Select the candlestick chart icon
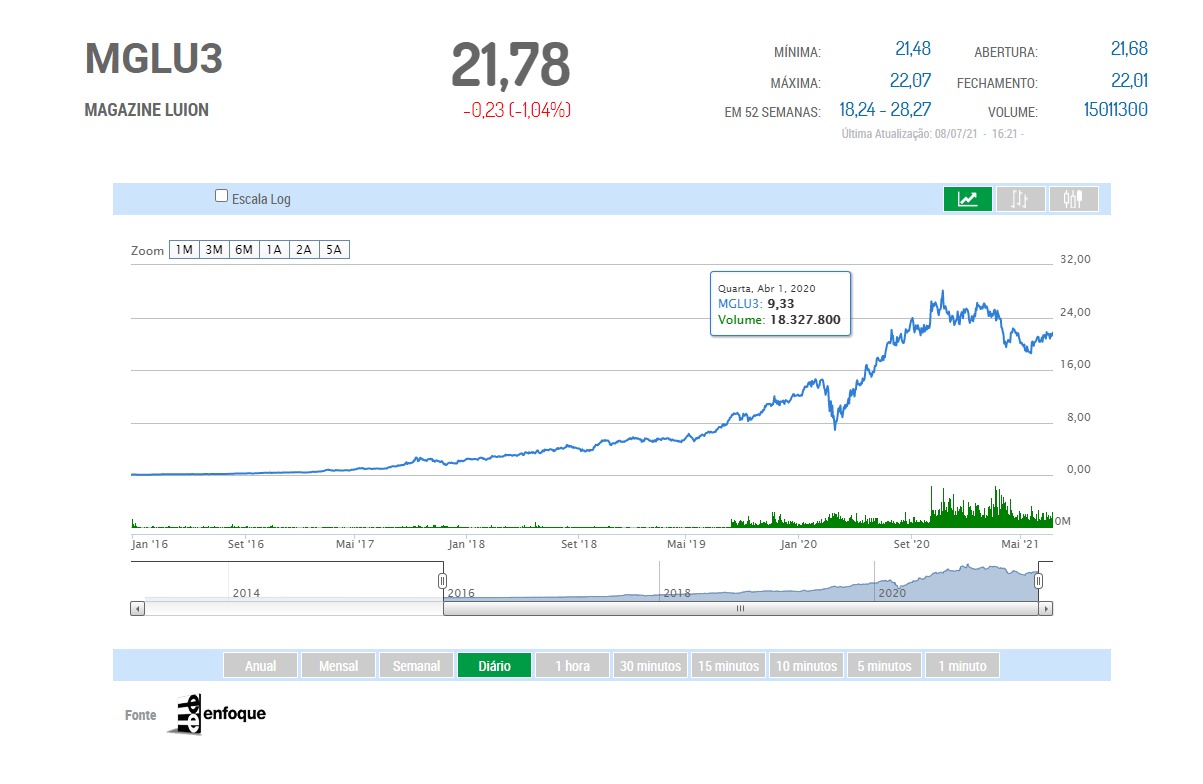Image resolution: width=1203 pixels, height=784 pixels. point(1074,199)
